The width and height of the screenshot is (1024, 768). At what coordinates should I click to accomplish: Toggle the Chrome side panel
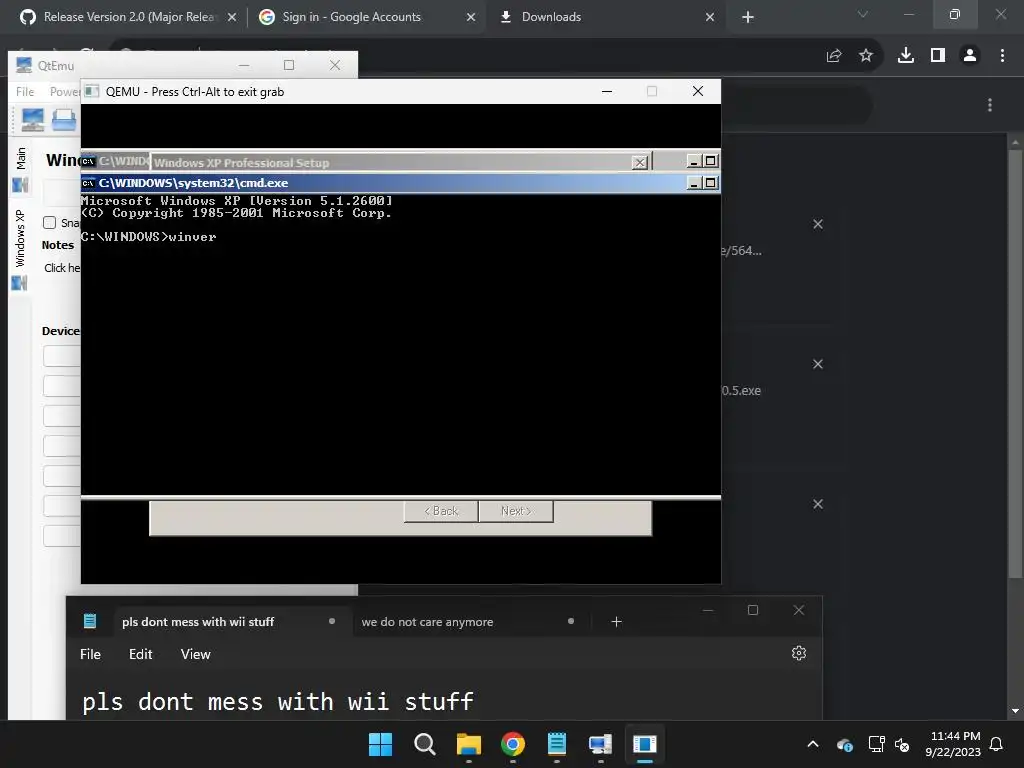(938, 56)
